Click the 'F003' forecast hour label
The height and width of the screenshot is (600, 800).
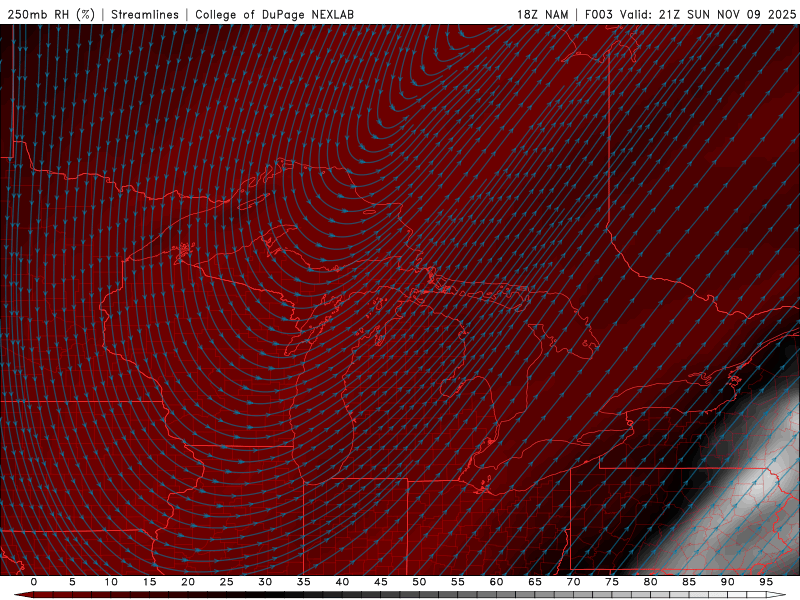tap(599, 14)
